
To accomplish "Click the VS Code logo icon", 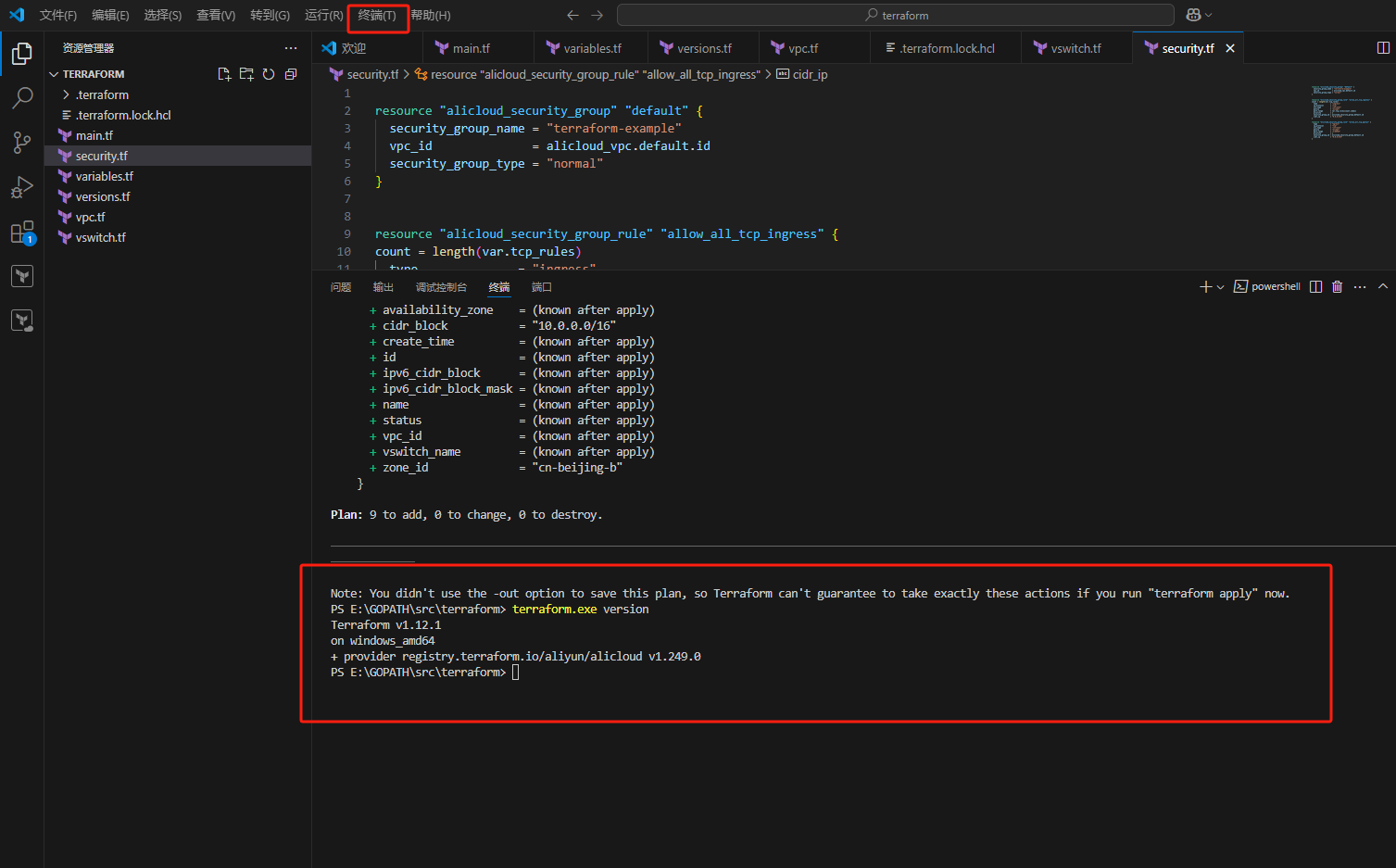I will click(17, 15).
